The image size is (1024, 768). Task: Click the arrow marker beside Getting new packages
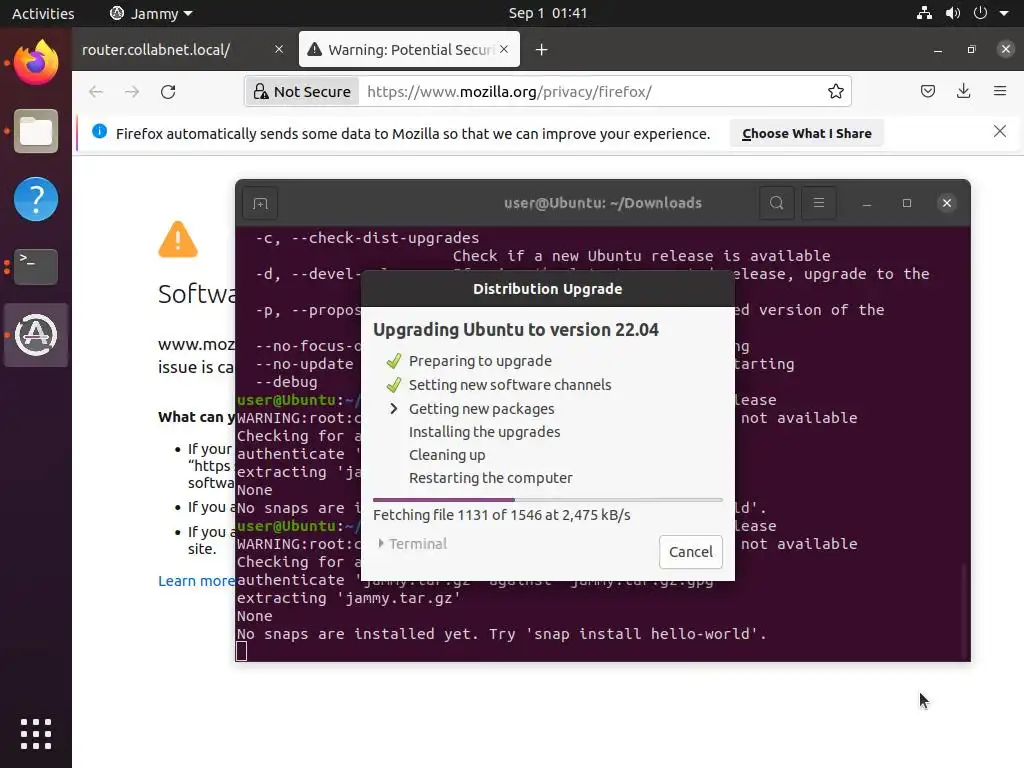click(393, 409)
